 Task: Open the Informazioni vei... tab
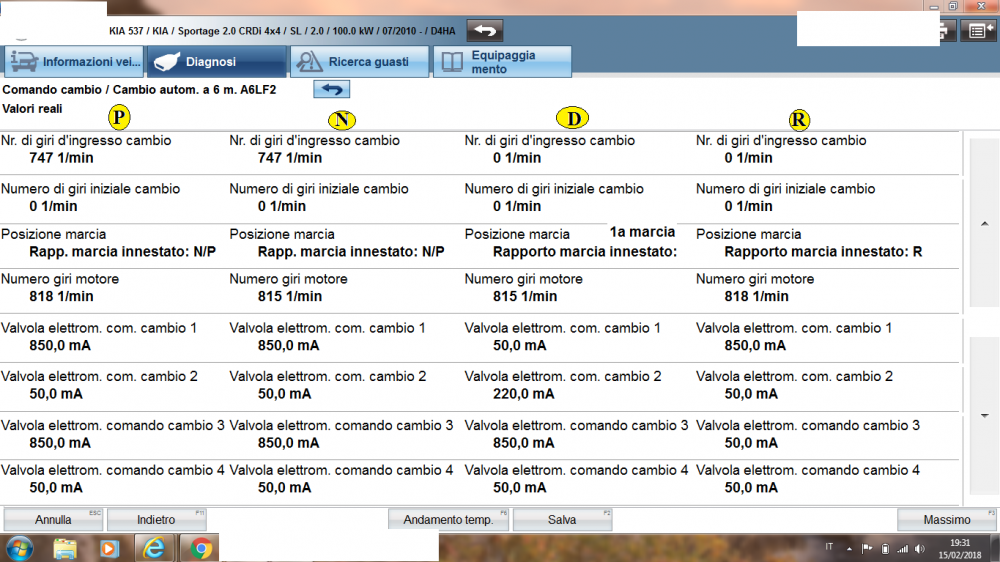point(74,62)
